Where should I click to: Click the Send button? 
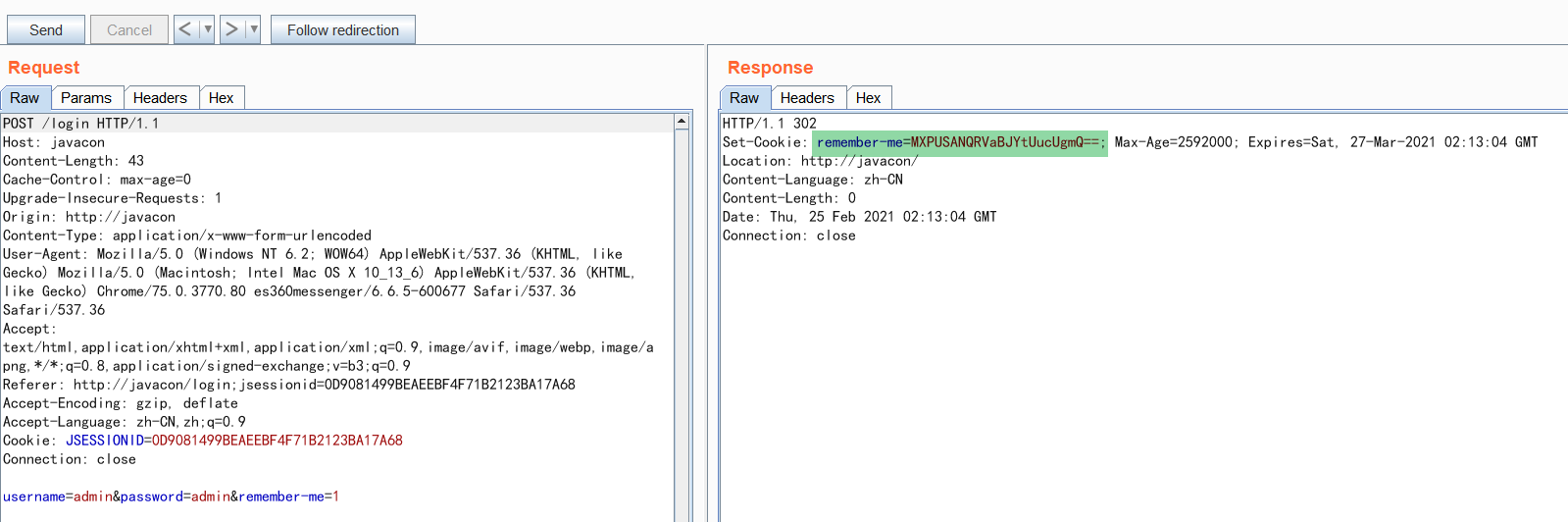point(46,29)
